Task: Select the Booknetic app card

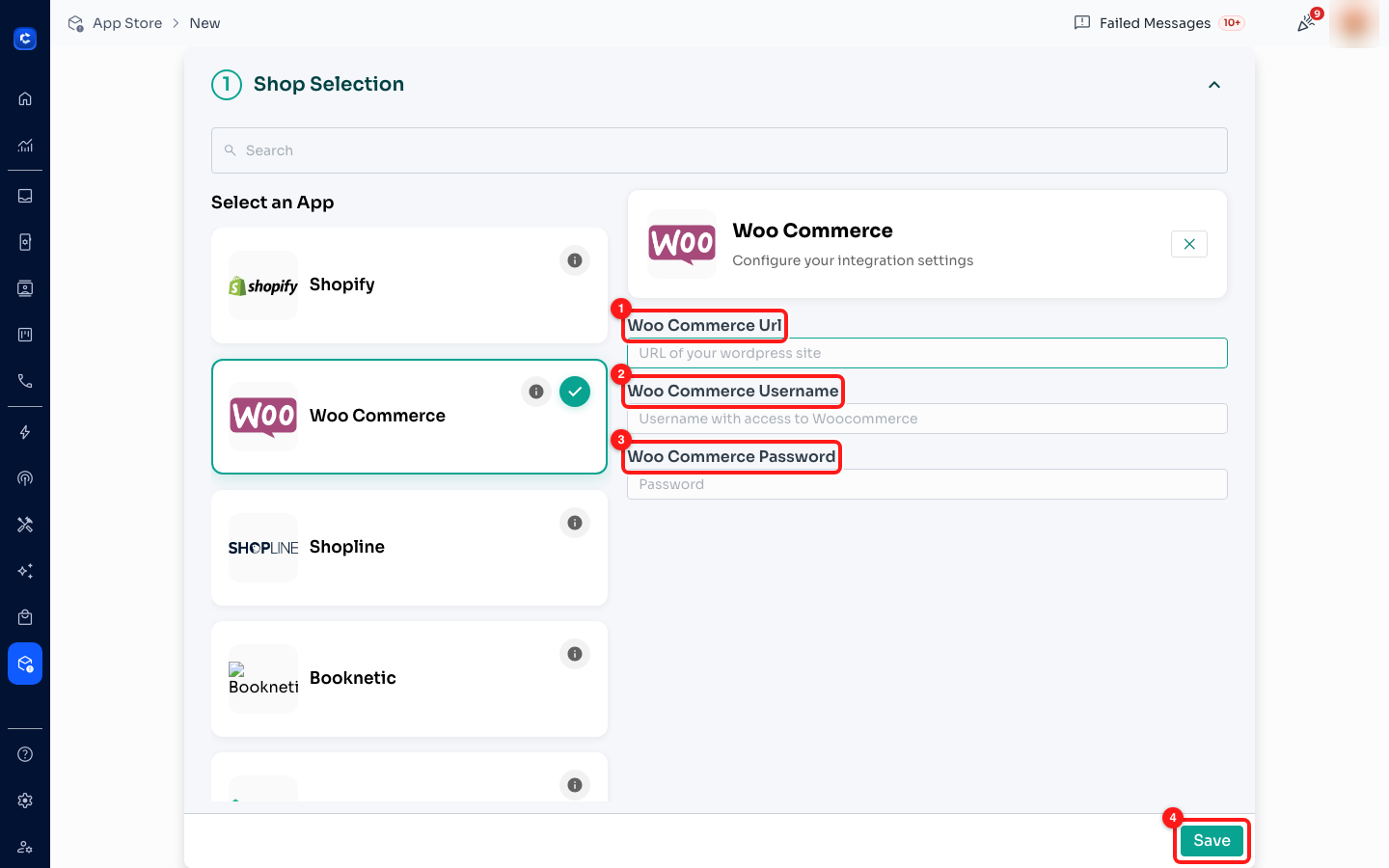Action: (409, 679)
